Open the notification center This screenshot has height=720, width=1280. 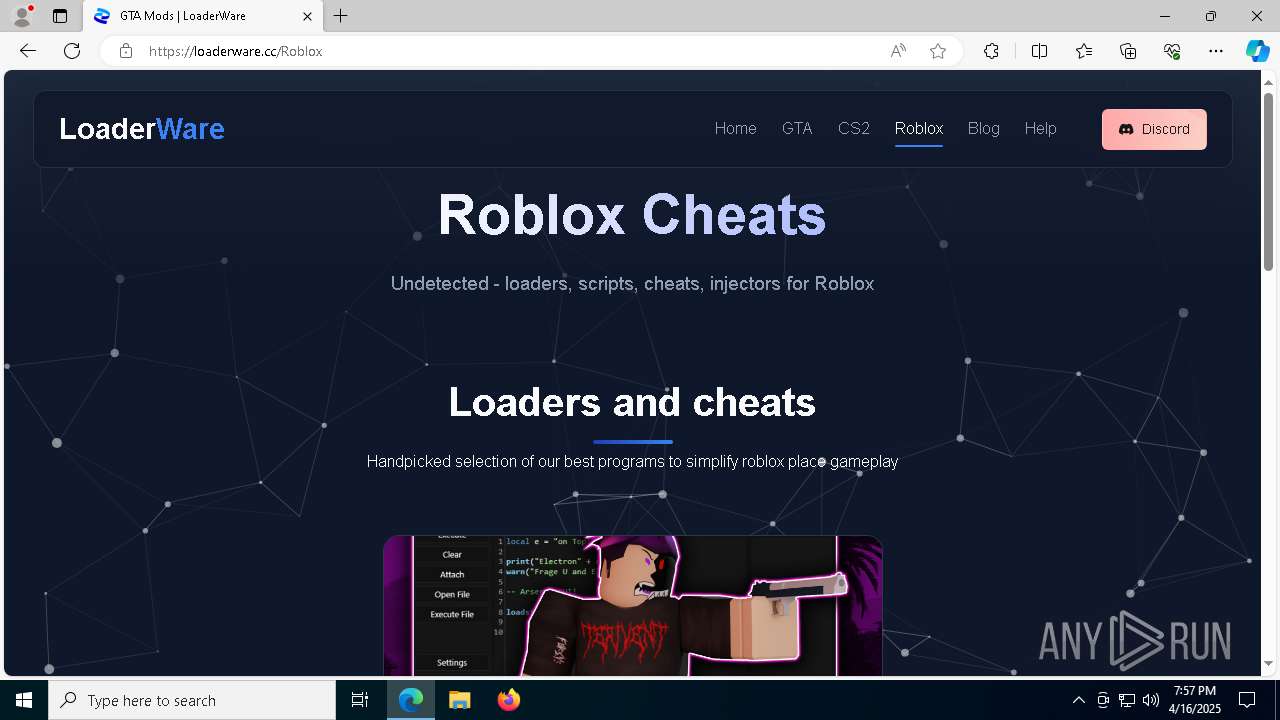coord(1247,700)
